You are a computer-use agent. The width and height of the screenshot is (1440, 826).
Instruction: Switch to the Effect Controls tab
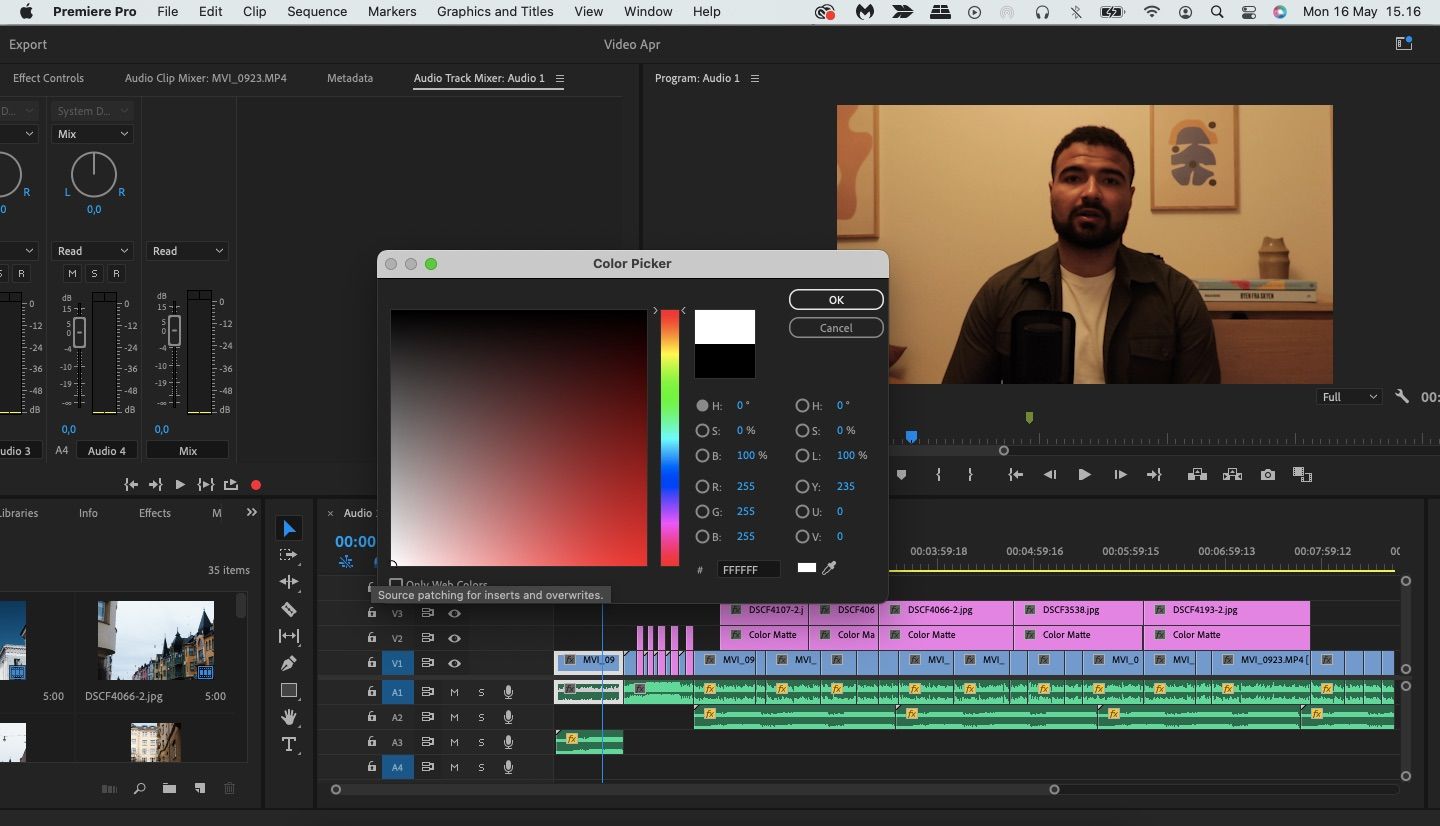[x=48, y=78]
